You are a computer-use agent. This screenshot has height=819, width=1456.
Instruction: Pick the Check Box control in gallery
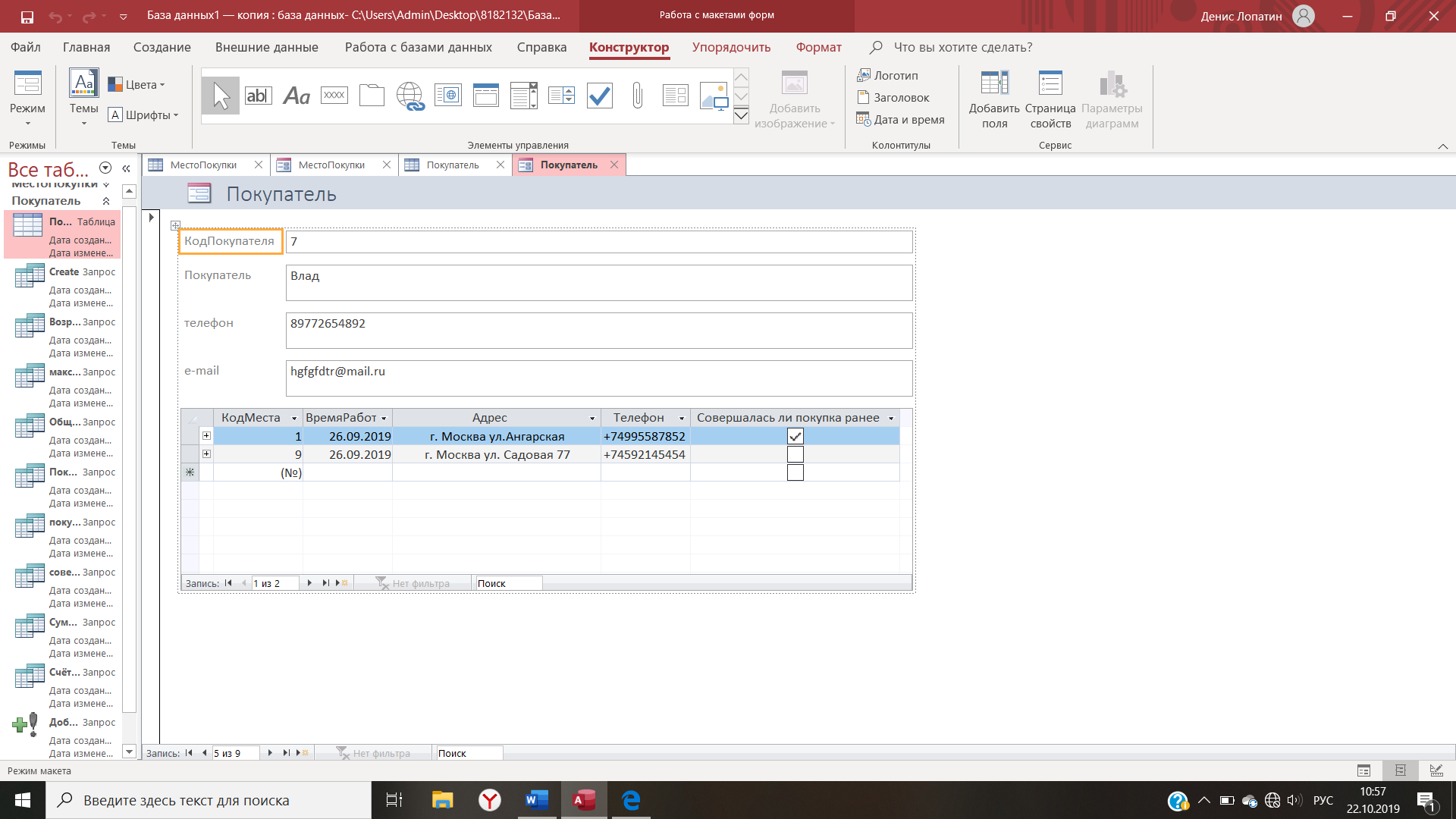pyautogui.click(x=599, y=96)
